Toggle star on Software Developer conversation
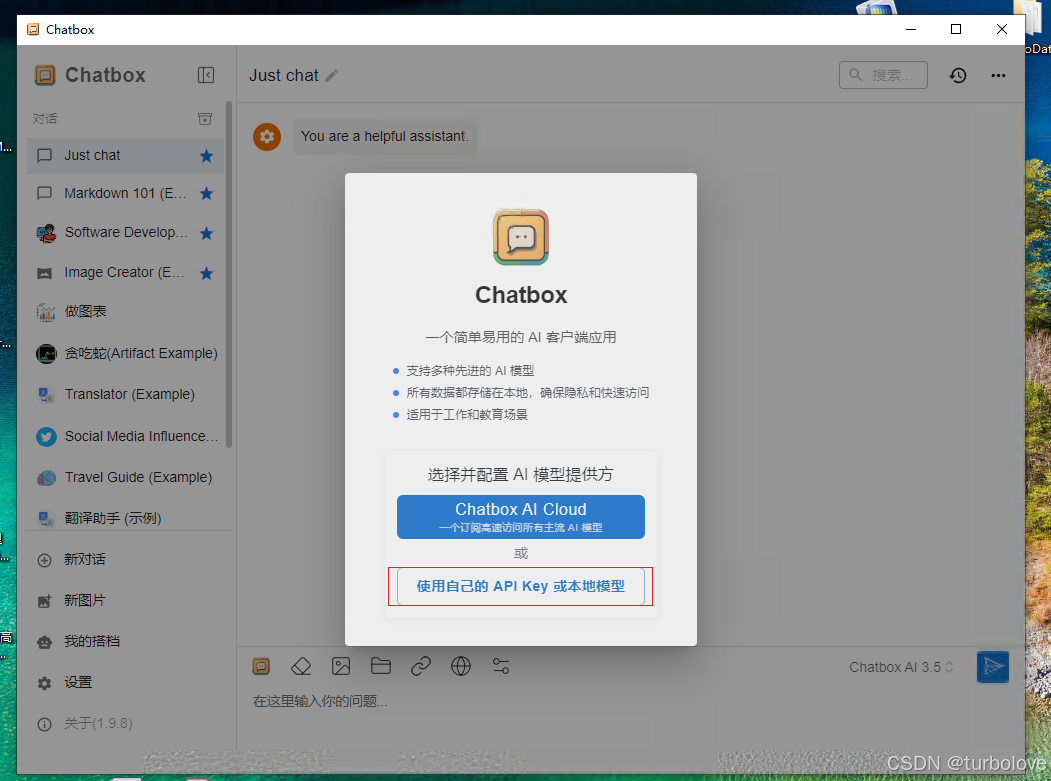 tap(206, 233)
